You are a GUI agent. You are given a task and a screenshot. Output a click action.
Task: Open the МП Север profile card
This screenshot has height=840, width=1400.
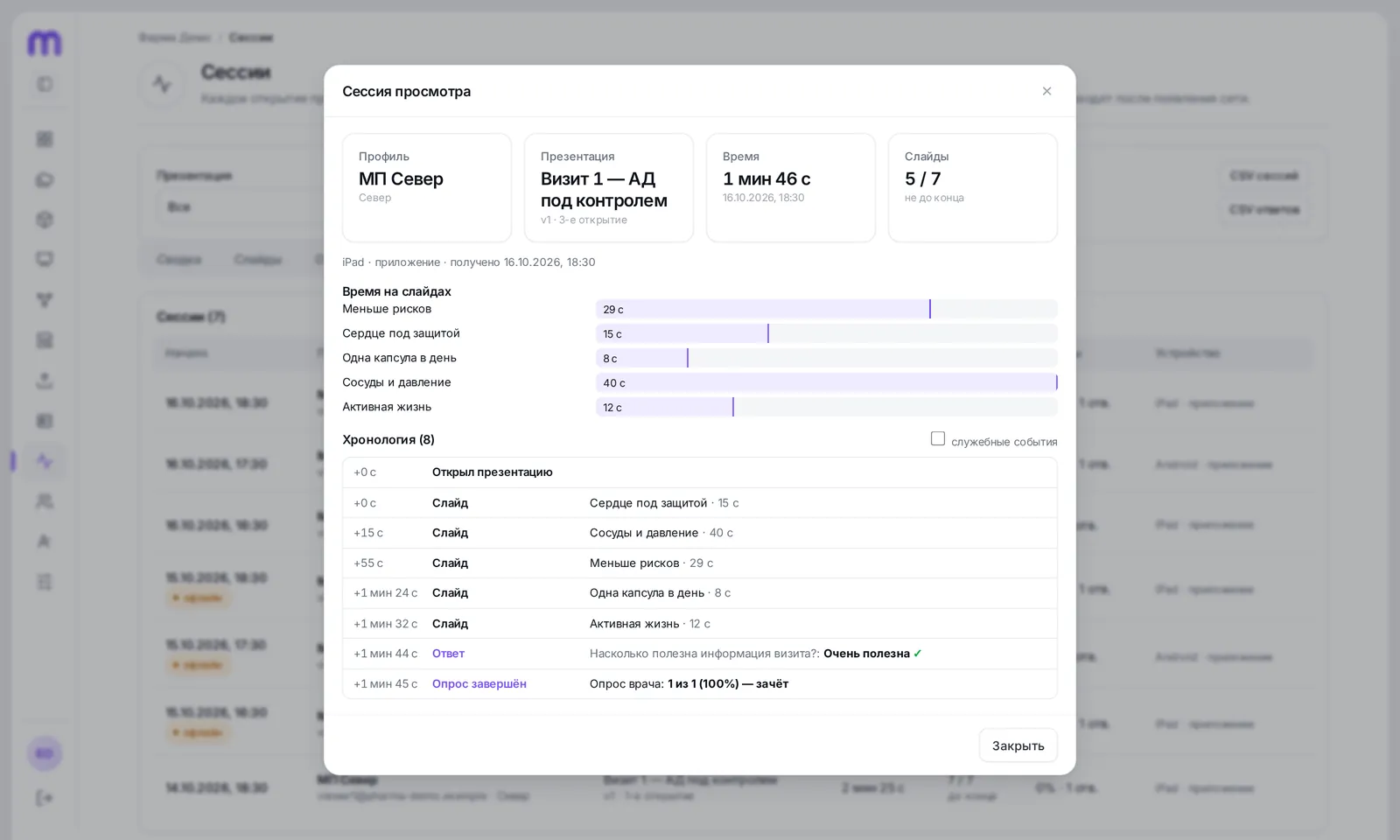pos(427,187)
